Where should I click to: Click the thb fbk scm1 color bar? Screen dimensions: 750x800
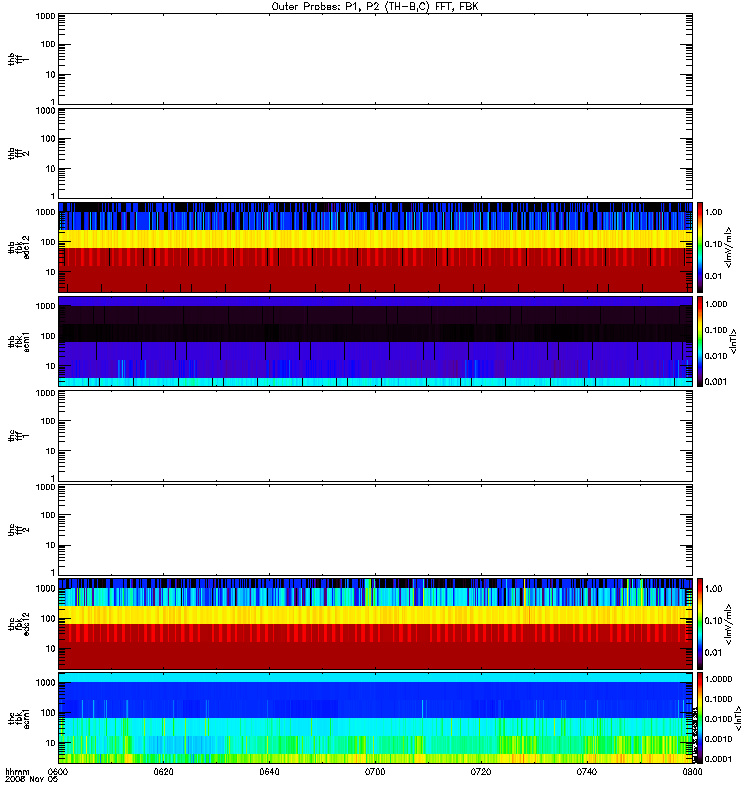click(x=700, y=341)
